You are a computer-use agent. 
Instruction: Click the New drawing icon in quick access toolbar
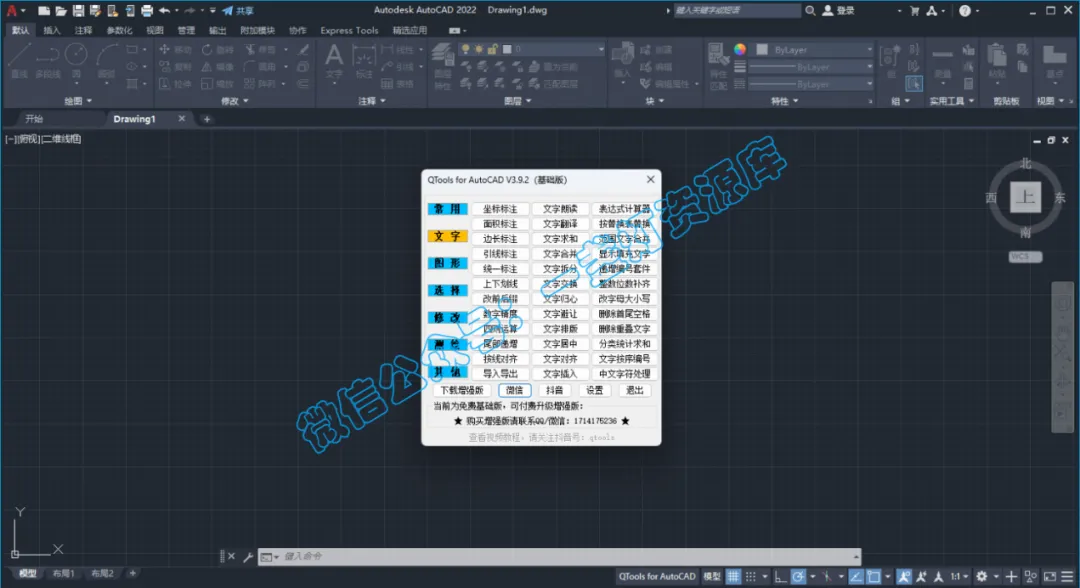point(44,10)
